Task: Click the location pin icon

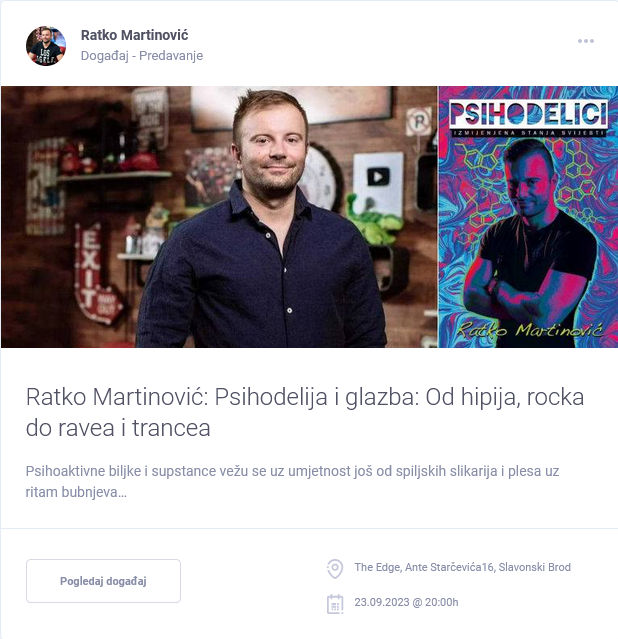Action: pos(335,568)
